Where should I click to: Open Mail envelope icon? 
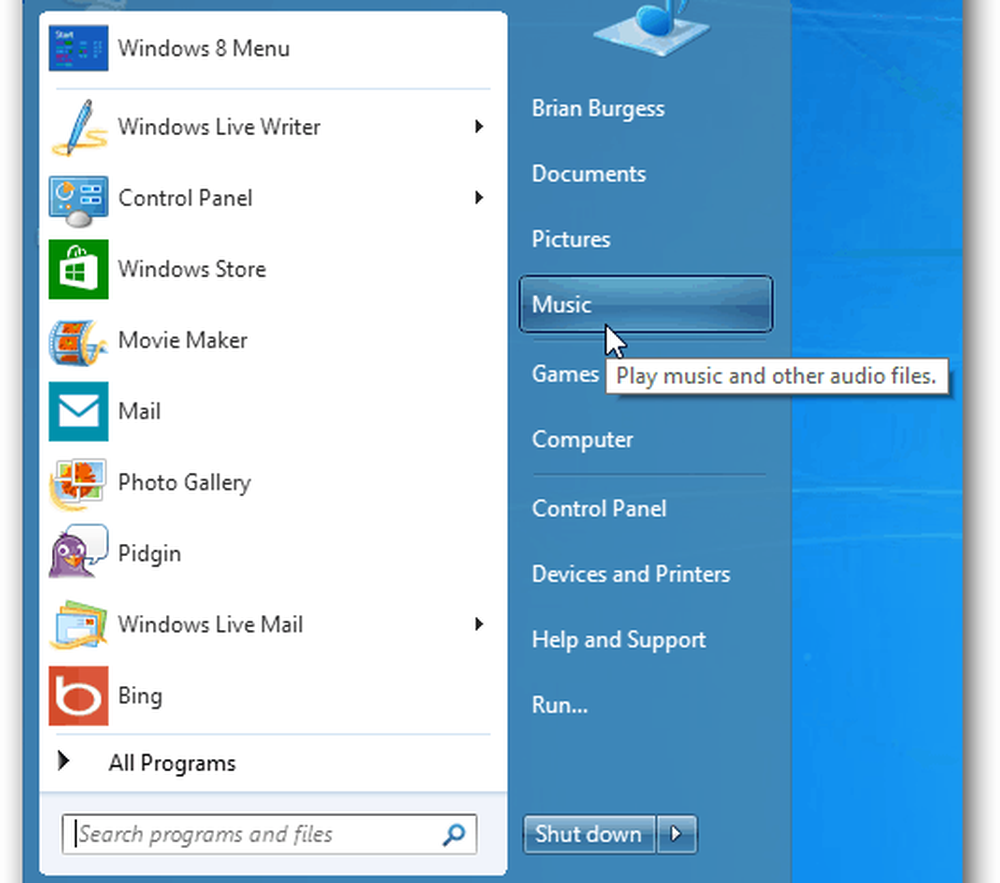coord(78,411)
